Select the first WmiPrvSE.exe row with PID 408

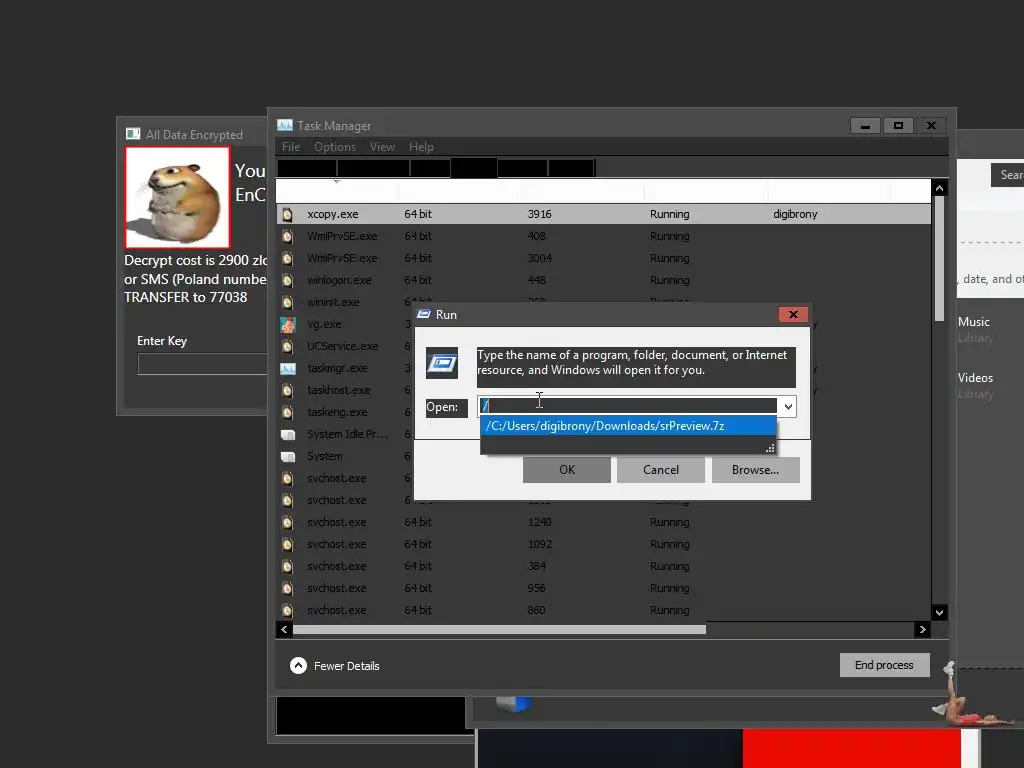[603, 236]
